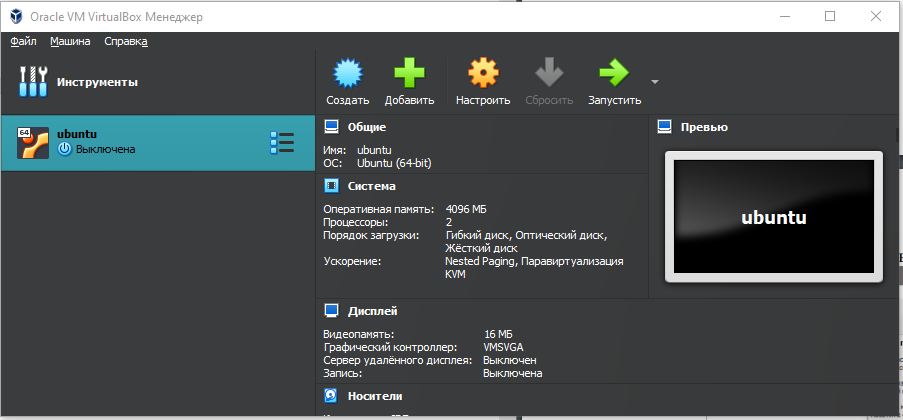Click the VirtualBox title bar app icon

16,16
